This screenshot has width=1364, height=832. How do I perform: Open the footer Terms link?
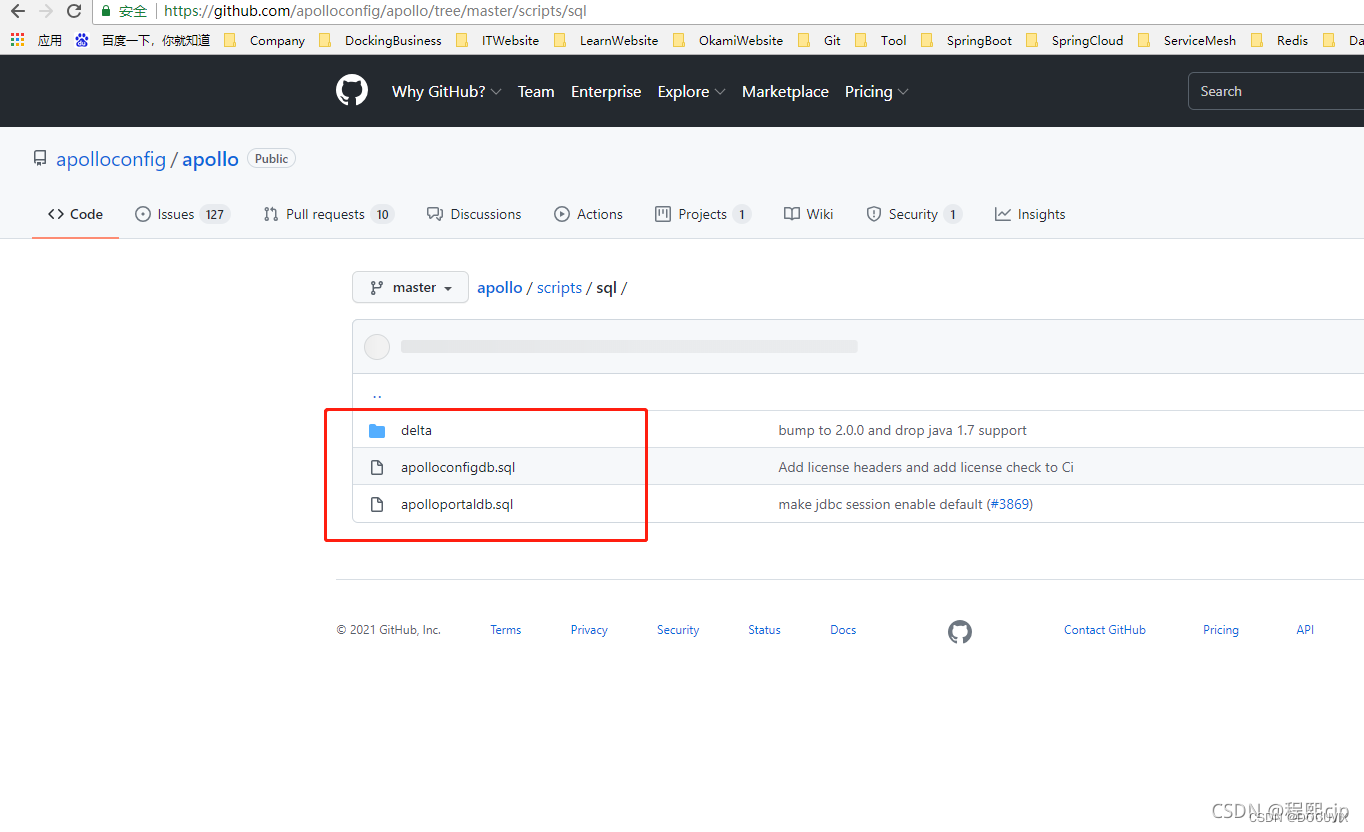[506, 630]
